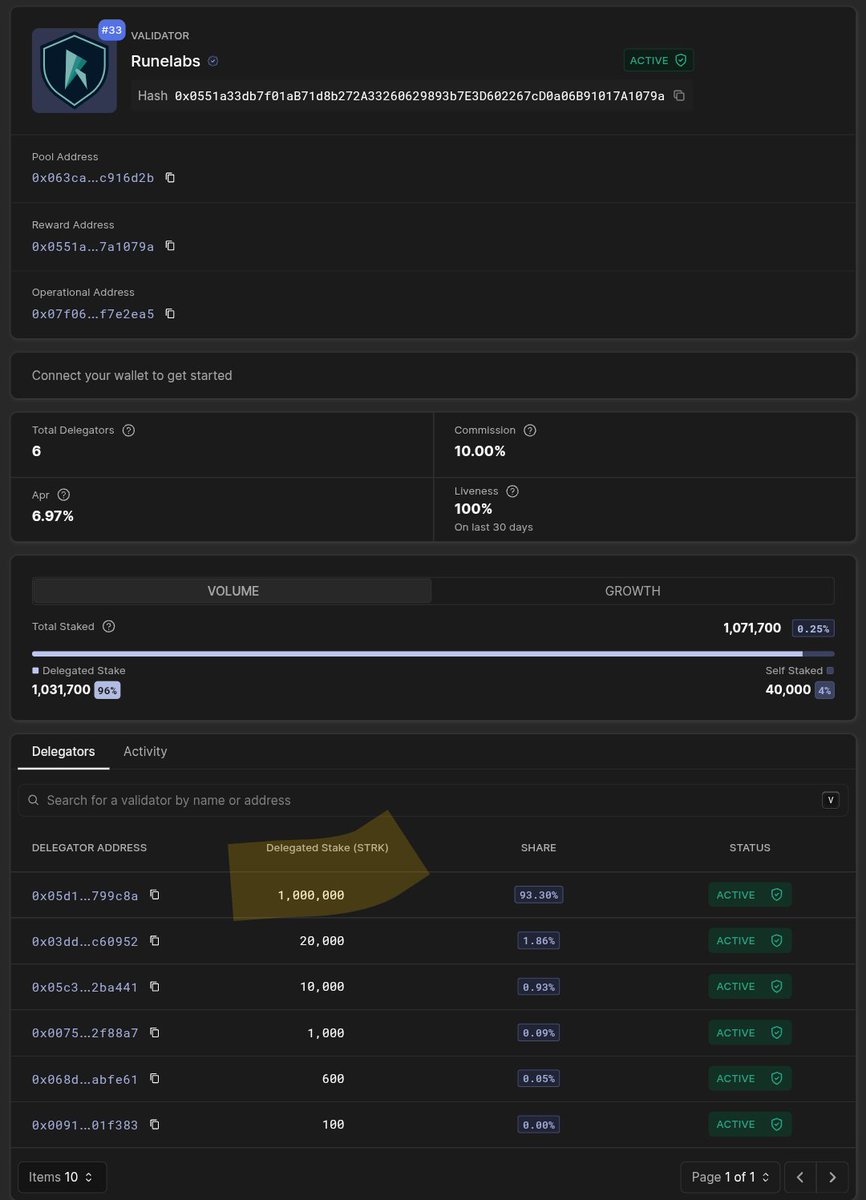The width and height of the screenshot is (866, 1200).
Task: Click ACTIVE status for 0x0091…01f383
Action: (x=750, y=1125)
